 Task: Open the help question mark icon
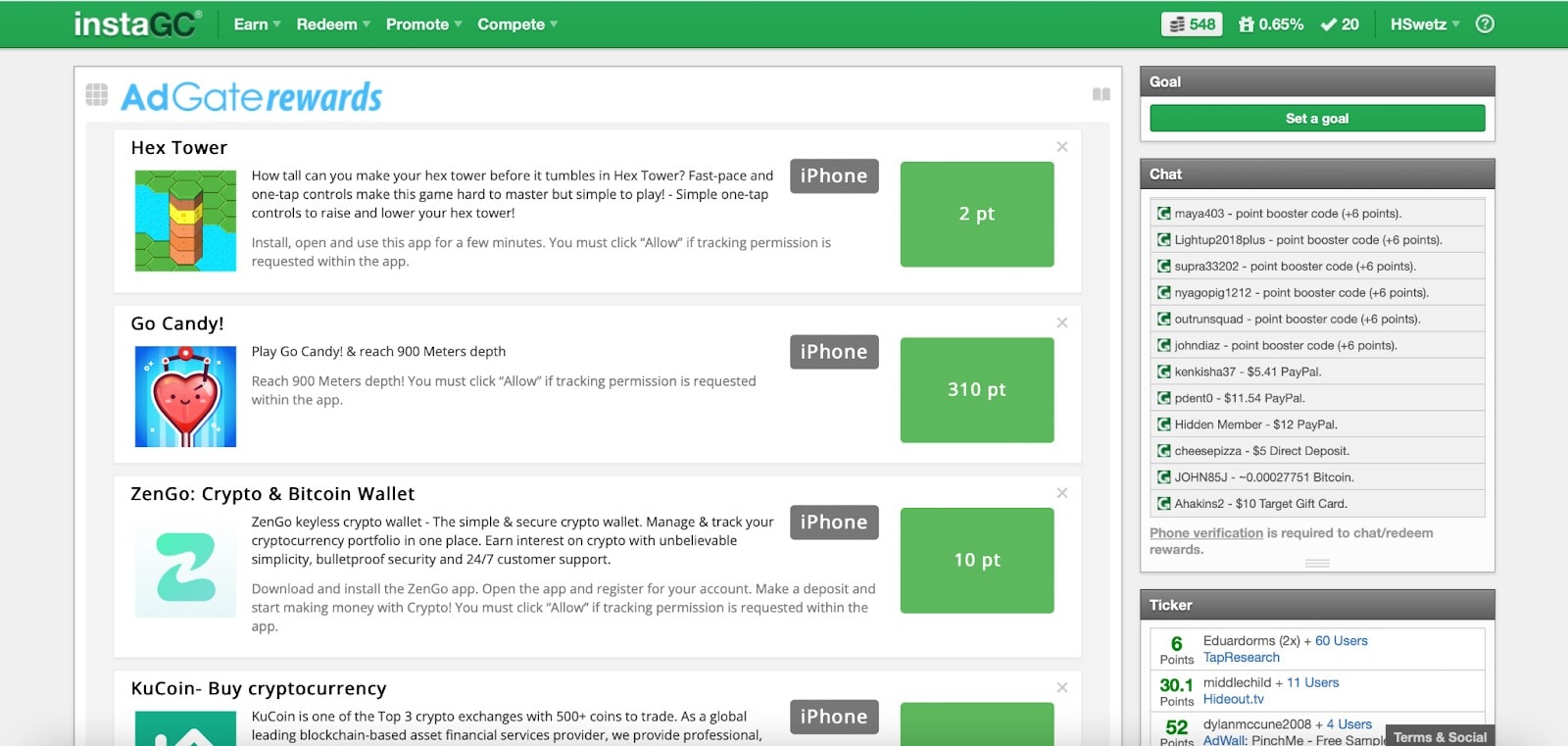coord(1485,25)
